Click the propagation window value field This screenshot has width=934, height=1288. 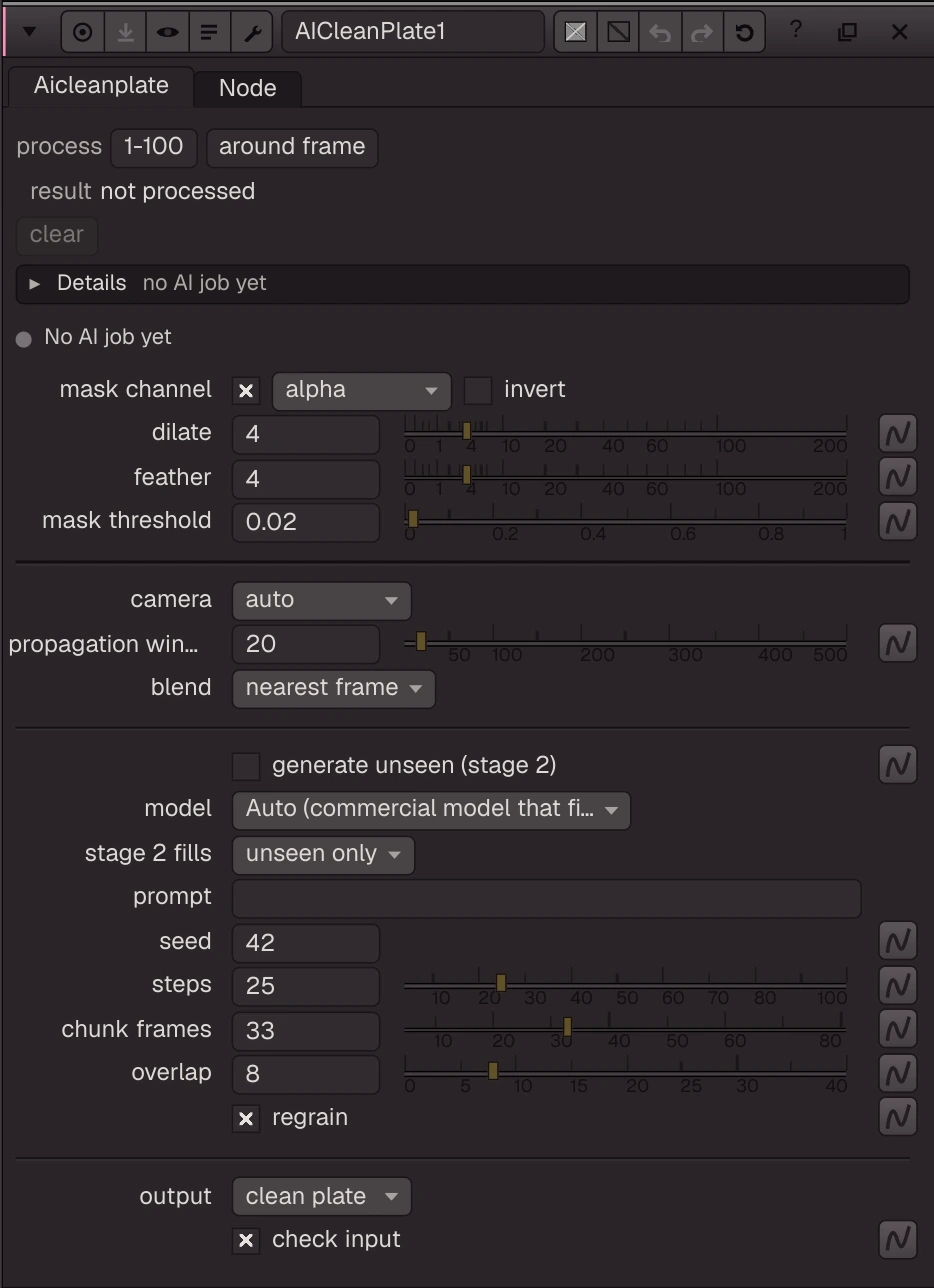tap(306, 644)
